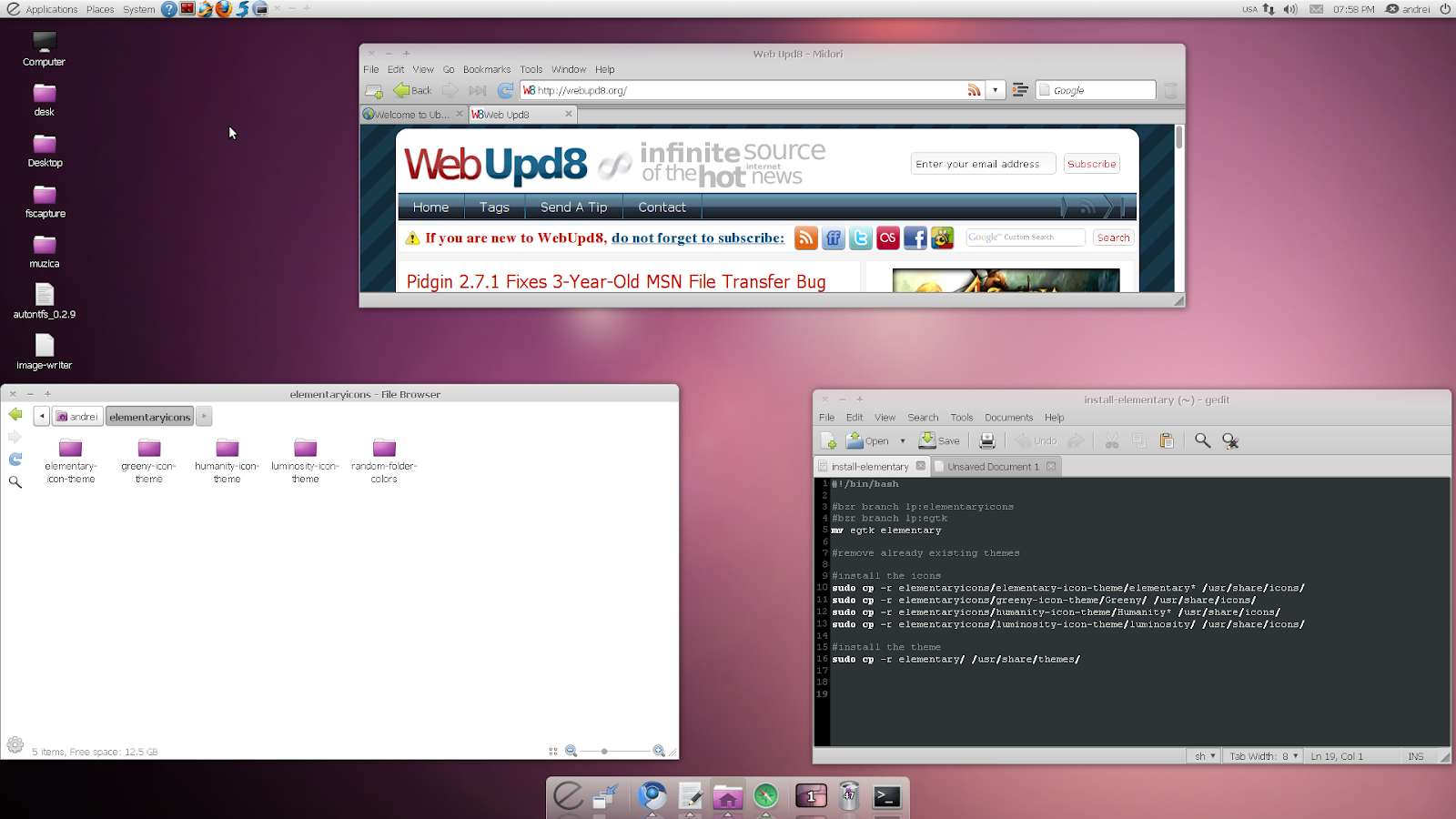The height and width of the screenshot is (819, 1456).
Task: Click the zoom in icon in File Browser
Action: point(659,751)
